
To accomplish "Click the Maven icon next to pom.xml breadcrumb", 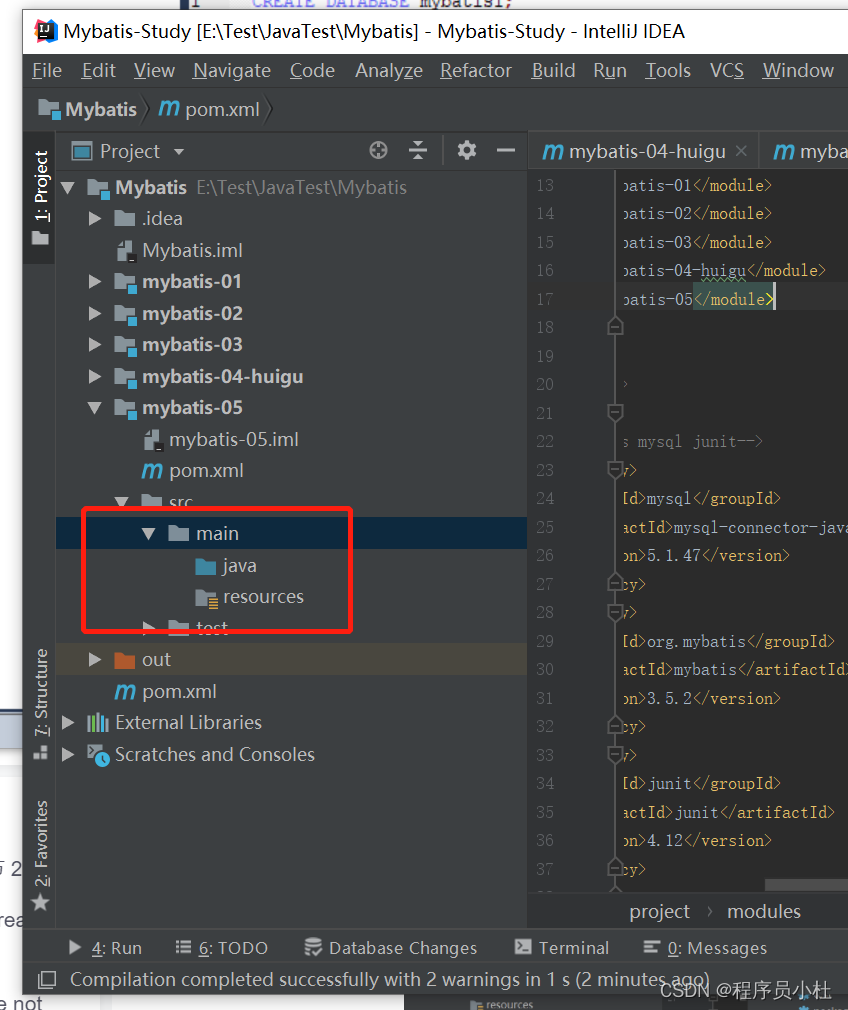I will click(x=169, y=108).
